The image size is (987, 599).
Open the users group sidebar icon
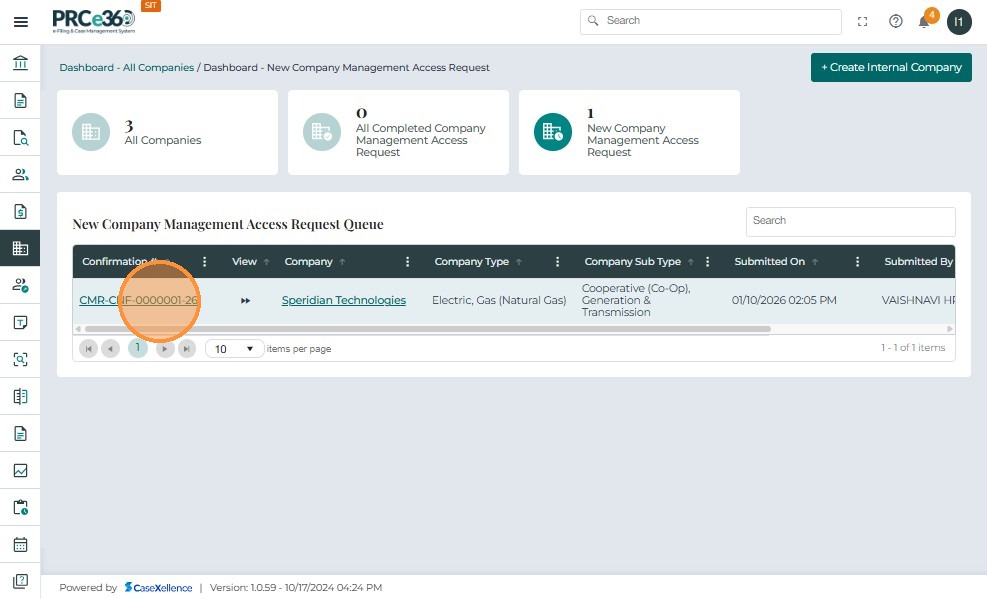click(x=20, y=174)
